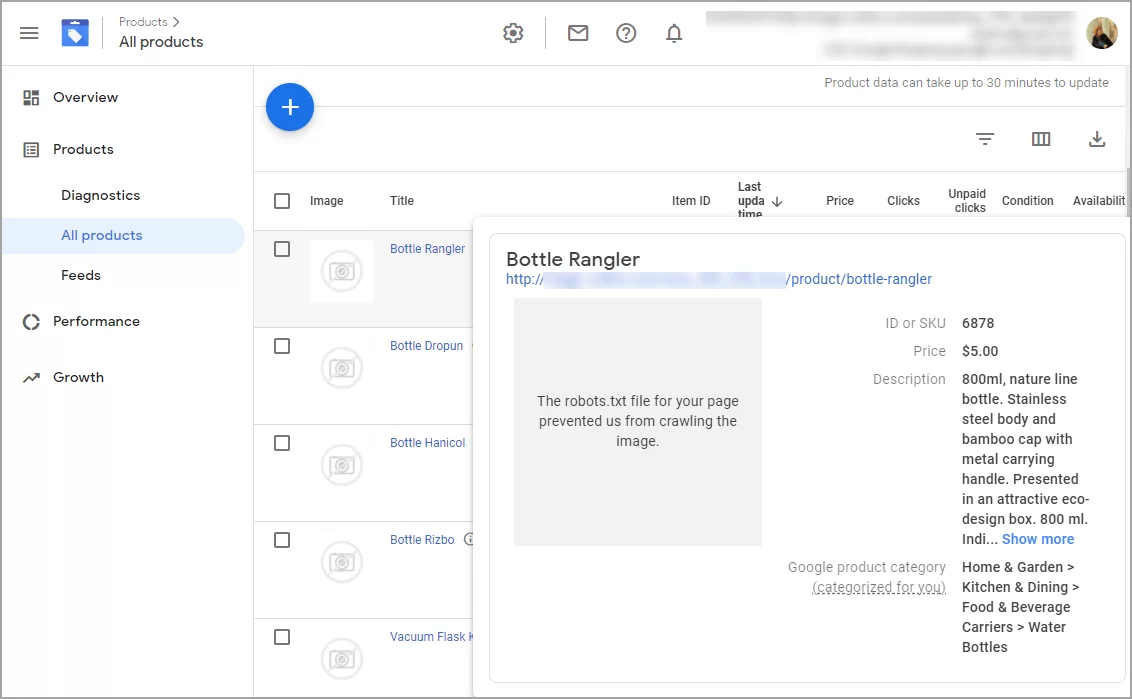Open the help icon
1132x699 pixels.
[x=626, y=32]
